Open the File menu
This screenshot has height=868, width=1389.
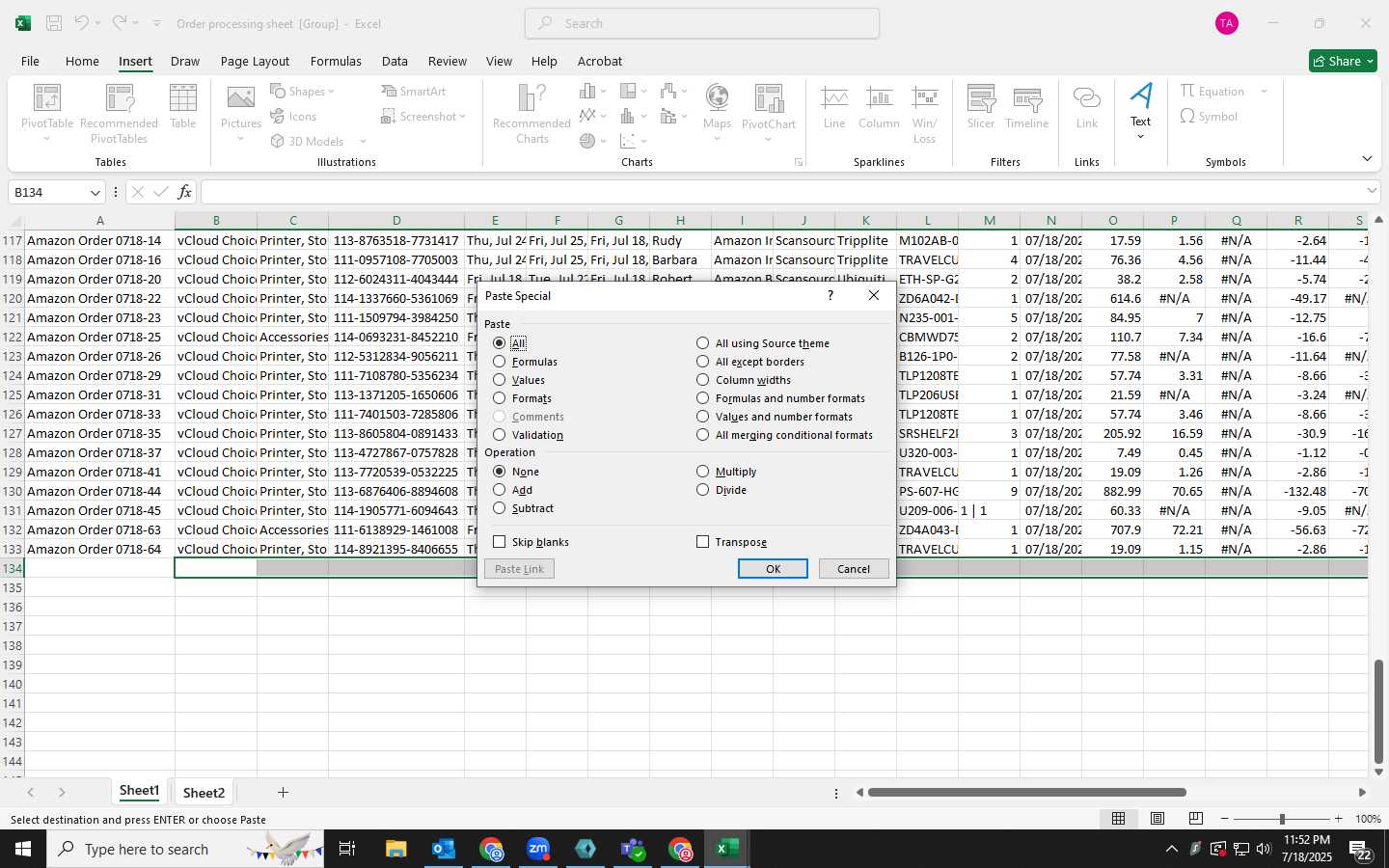point(30,61)
